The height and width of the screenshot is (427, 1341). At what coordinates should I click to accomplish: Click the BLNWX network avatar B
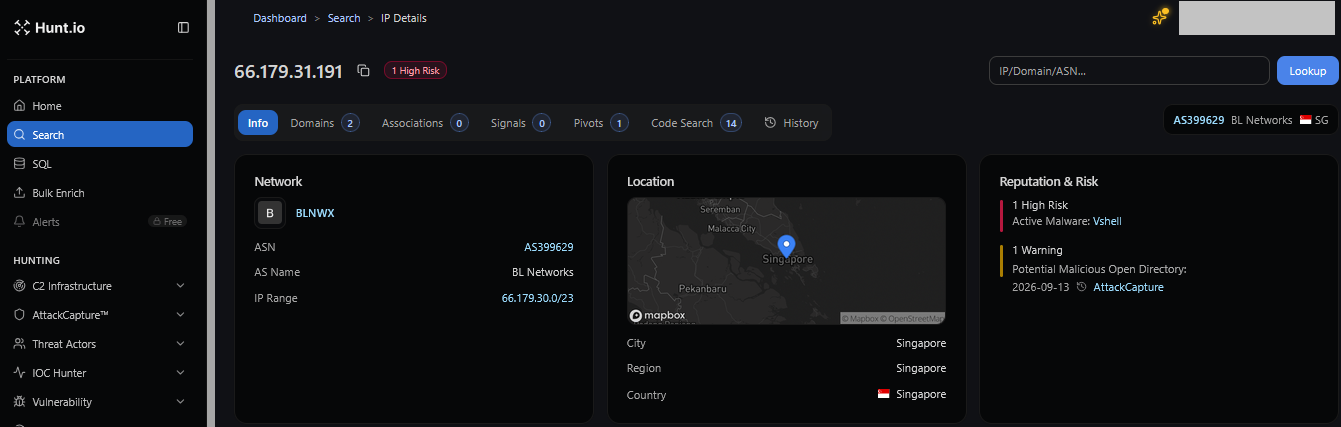point(269,213)
